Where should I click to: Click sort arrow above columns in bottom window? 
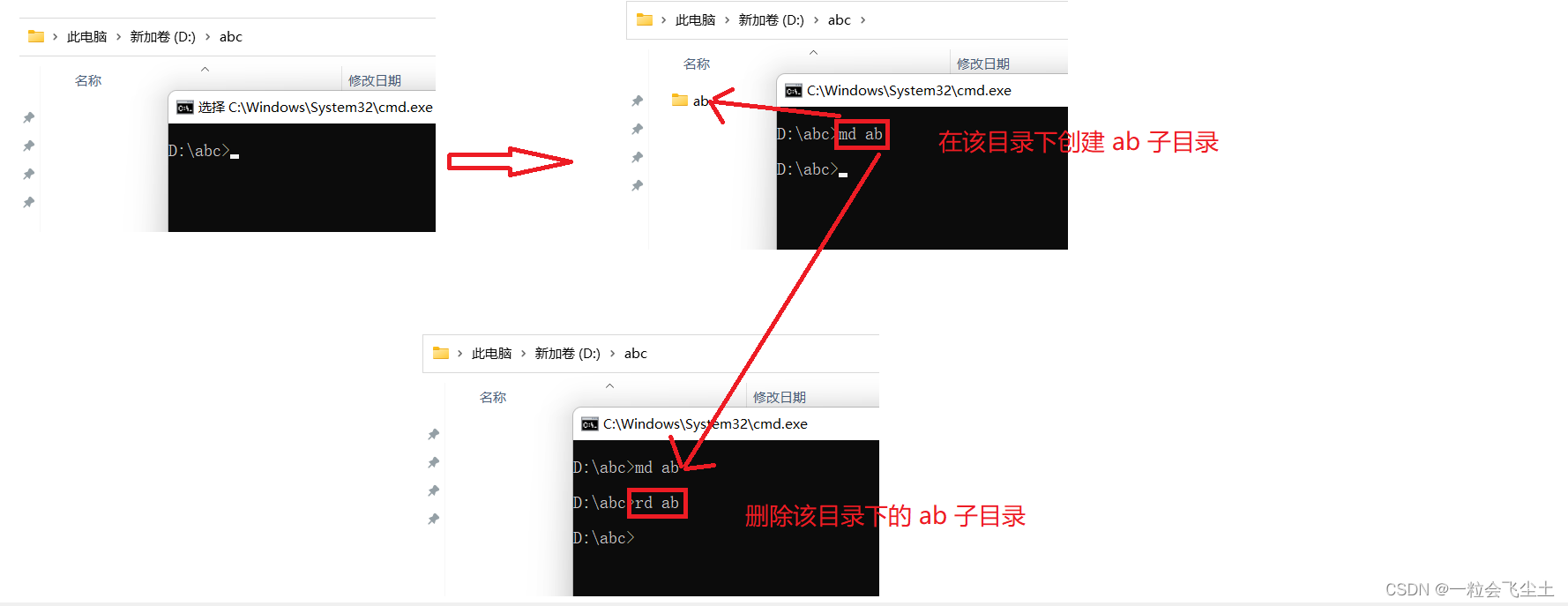click(x=609, y=385)
